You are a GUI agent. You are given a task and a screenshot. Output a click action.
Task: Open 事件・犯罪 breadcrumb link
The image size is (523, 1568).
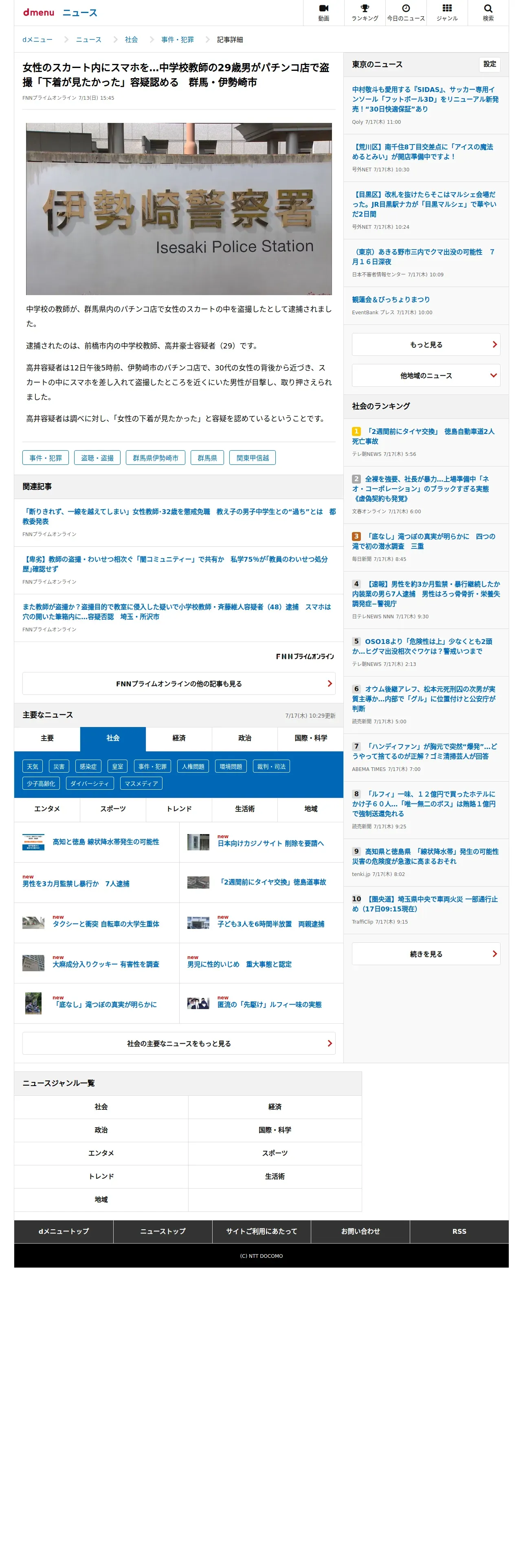[x=177, y=39]
